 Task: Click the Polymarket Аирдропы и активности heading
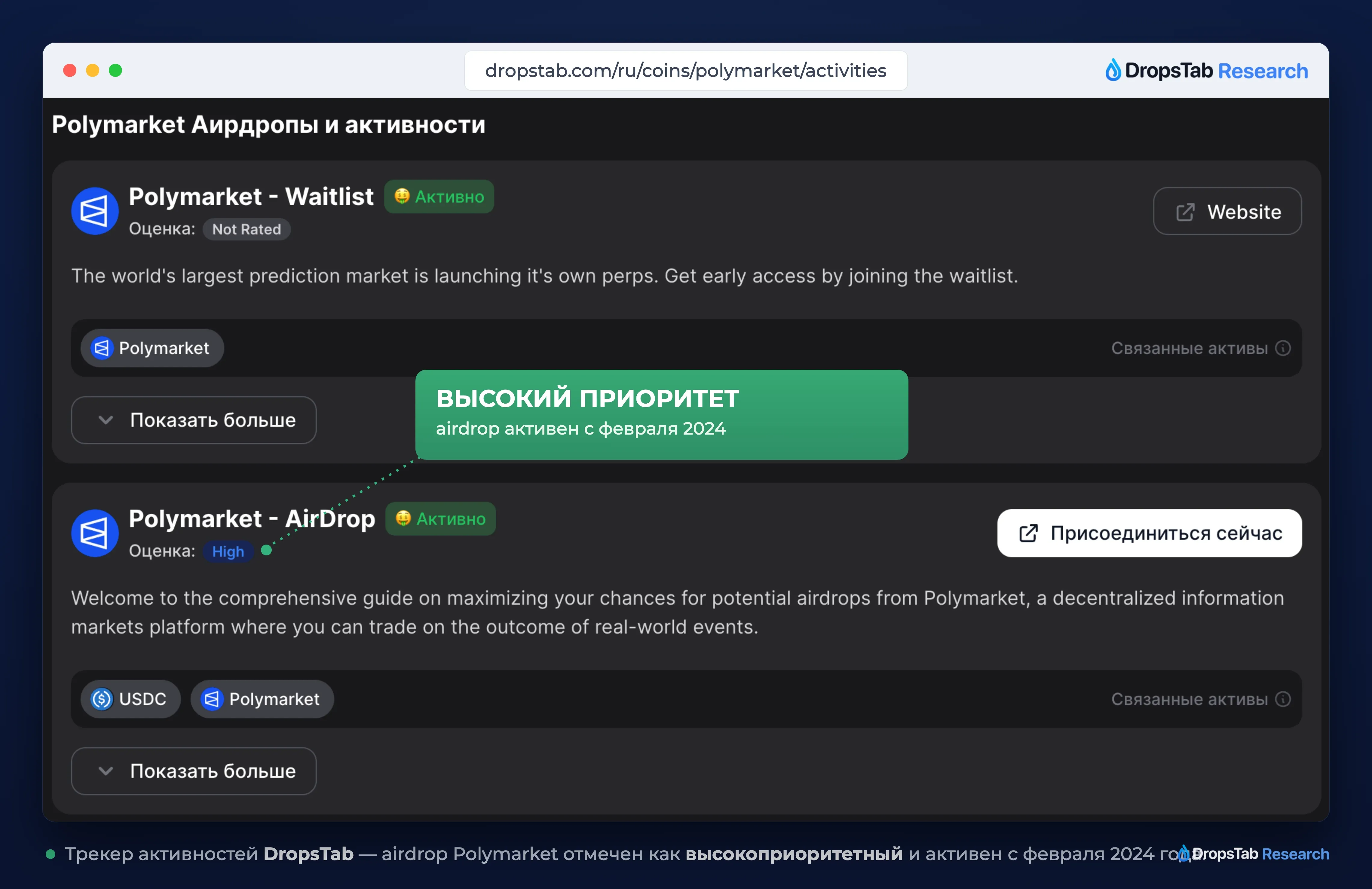tap(269, 125)
